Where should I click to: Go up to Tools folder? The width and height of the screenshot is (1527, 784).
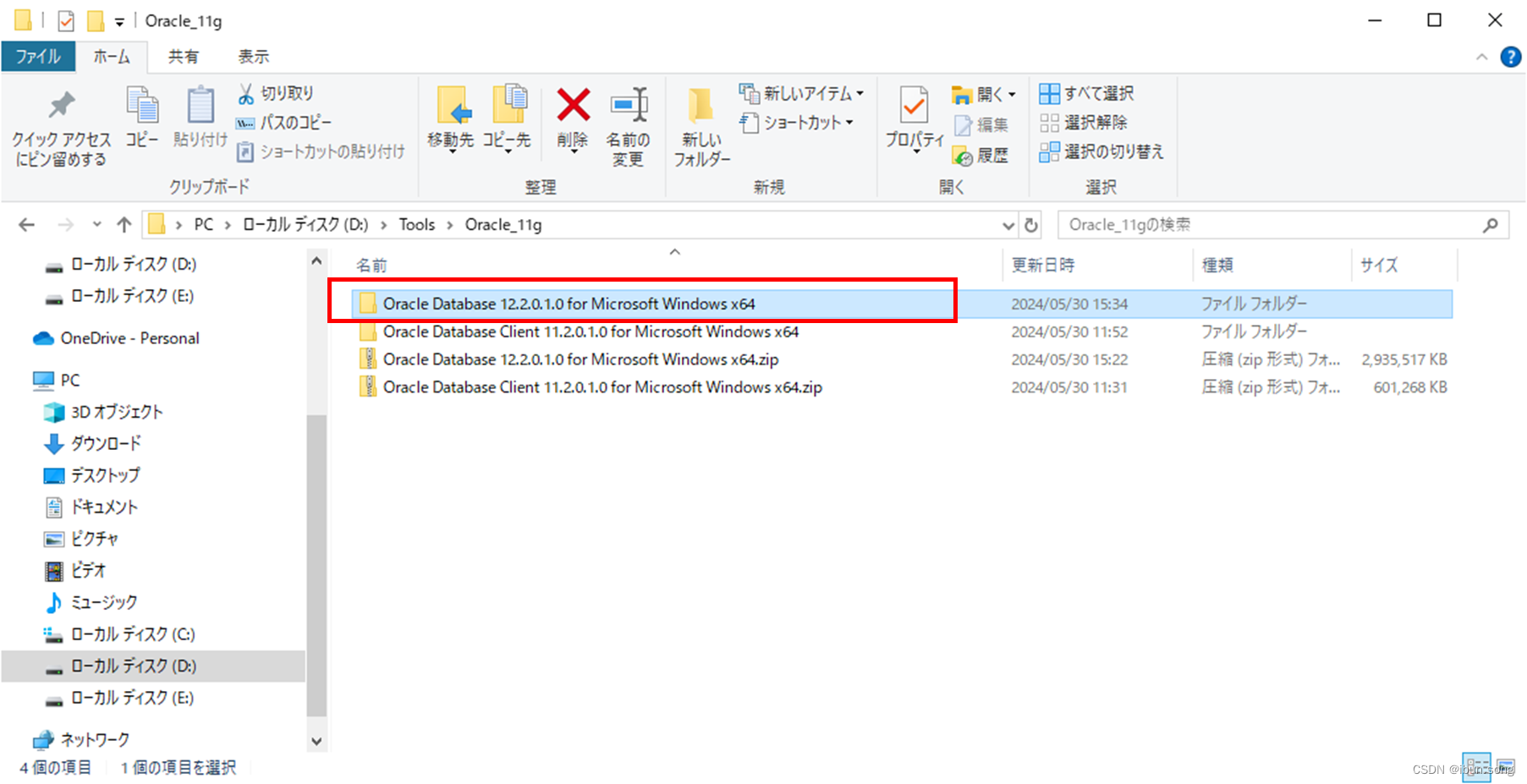(124, 225)
